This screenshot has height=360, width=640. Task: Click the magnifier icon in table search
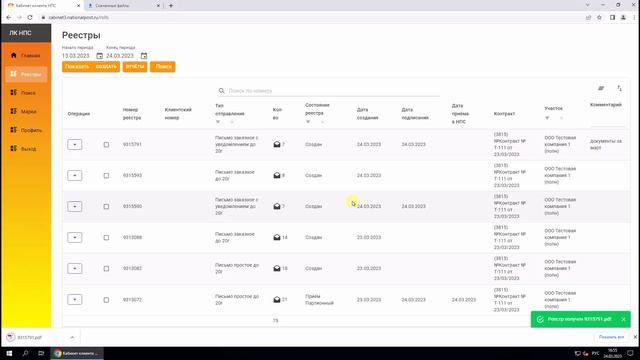coord(222,91)
